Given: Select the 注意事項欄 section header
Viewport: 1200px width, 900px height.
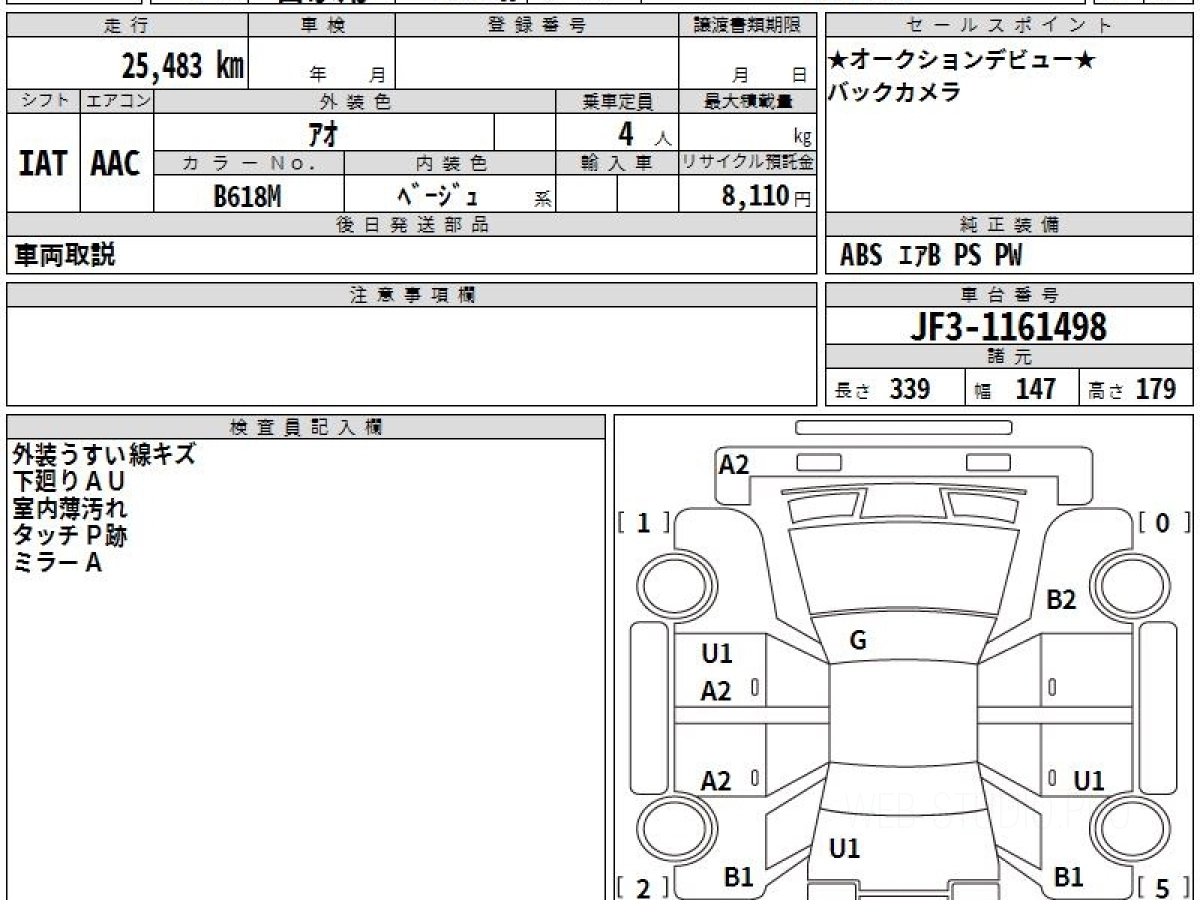Looking at the screenshot, I should (412, 295).
